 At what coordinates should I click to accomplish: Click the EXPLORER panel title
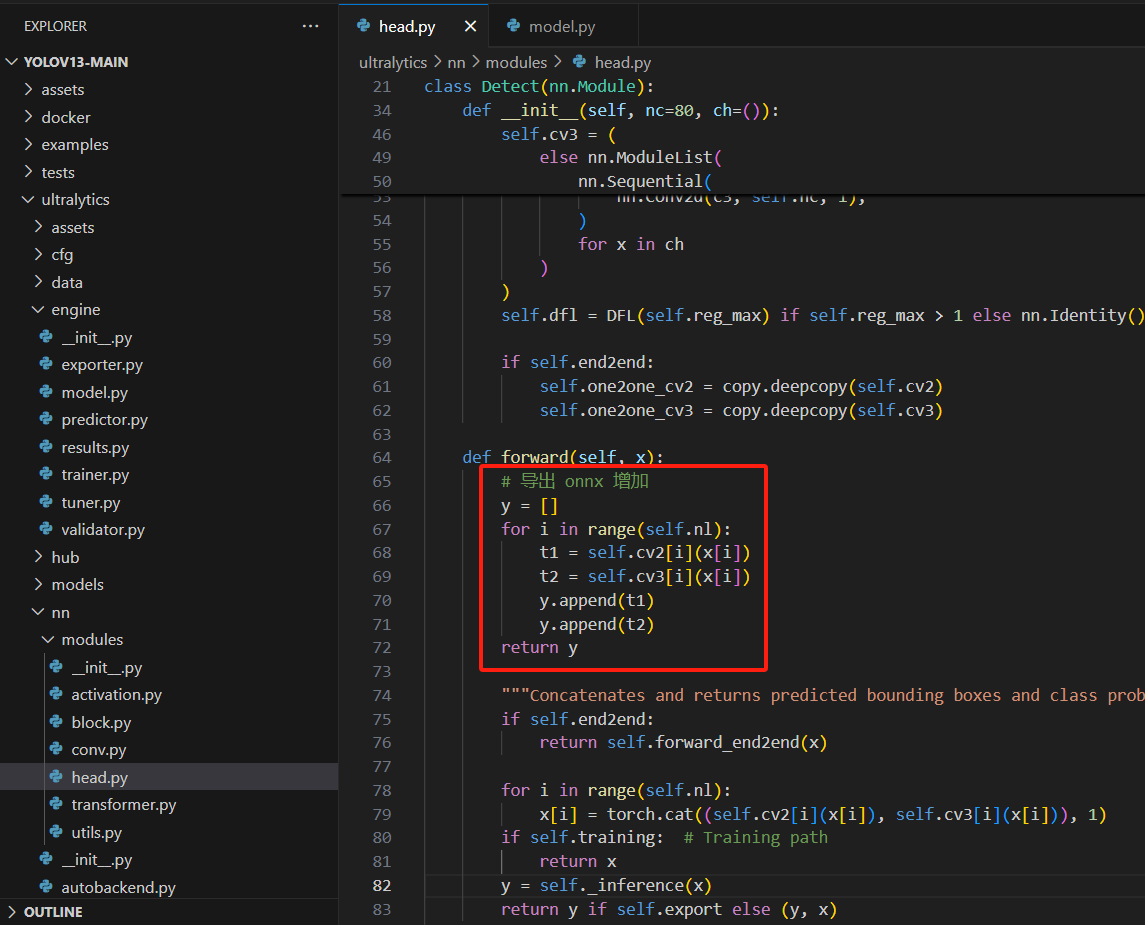(x=55, y=26)
